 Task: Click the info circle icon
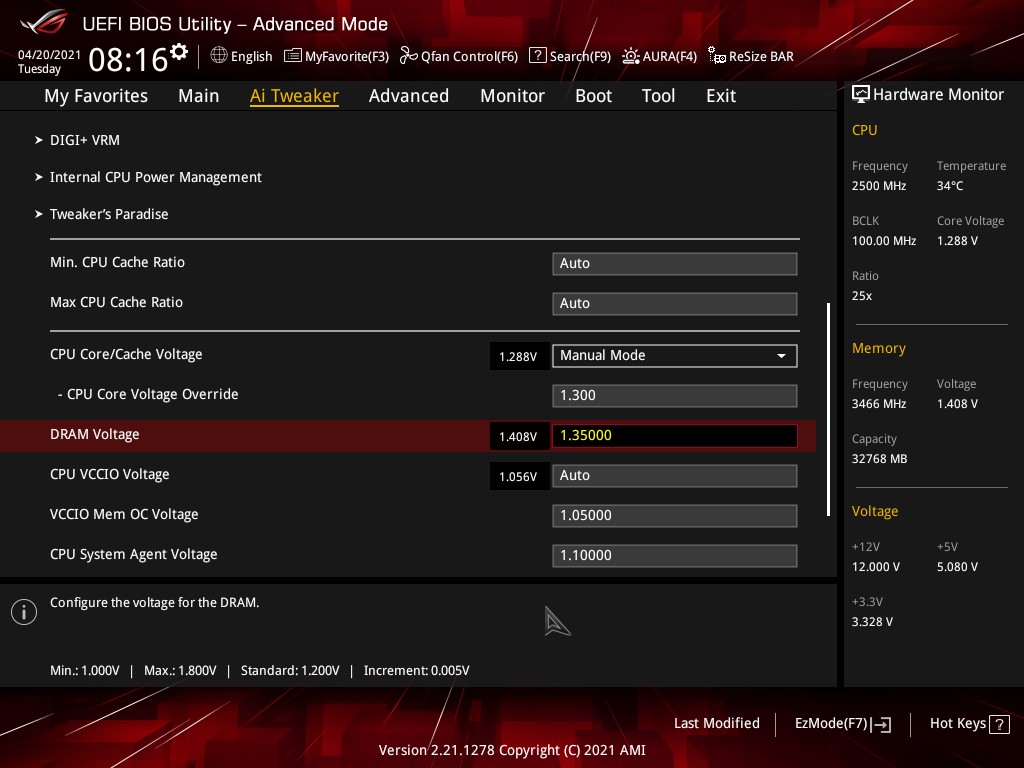pyautogui.click(x=24, y=612)
